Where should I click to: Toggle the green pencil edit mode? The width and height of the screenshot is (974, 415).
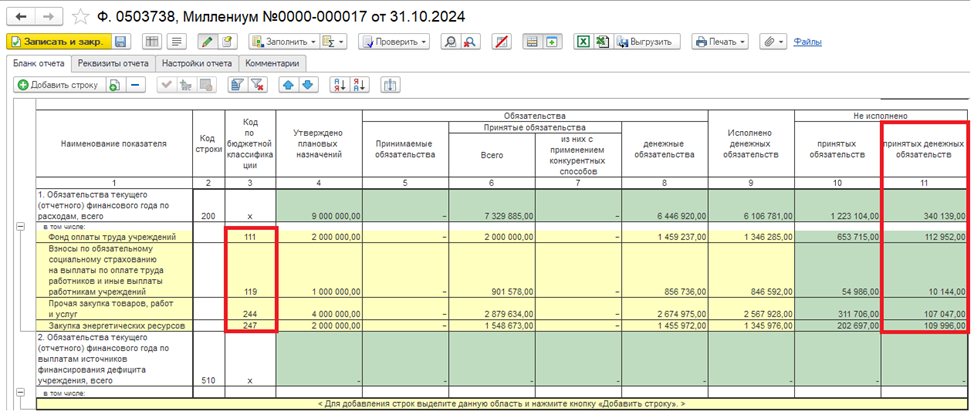click(x=207, y=42)
